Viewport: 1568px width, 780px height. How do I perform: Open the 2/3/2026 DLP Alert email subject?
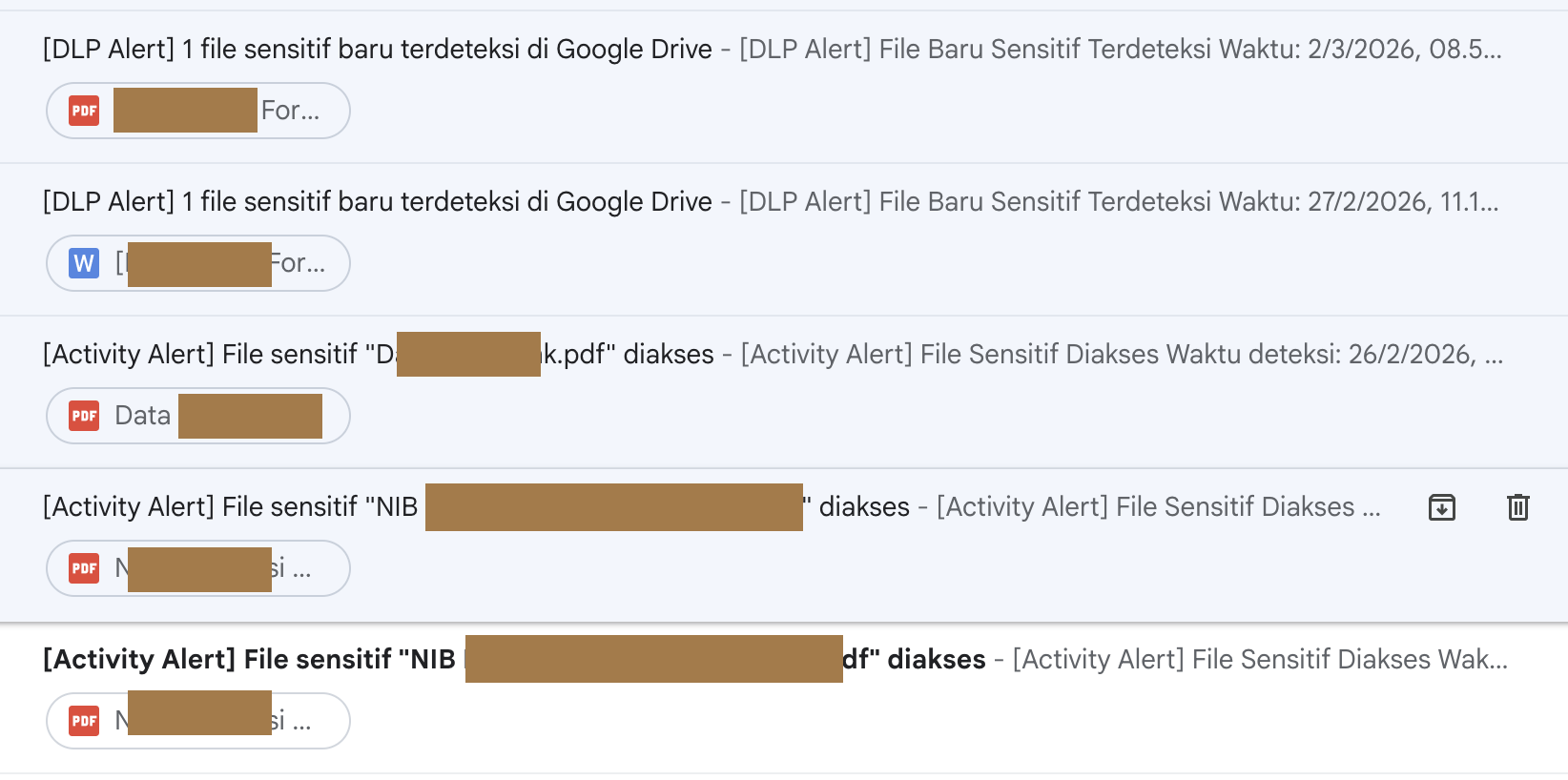(x=377, y=50)
